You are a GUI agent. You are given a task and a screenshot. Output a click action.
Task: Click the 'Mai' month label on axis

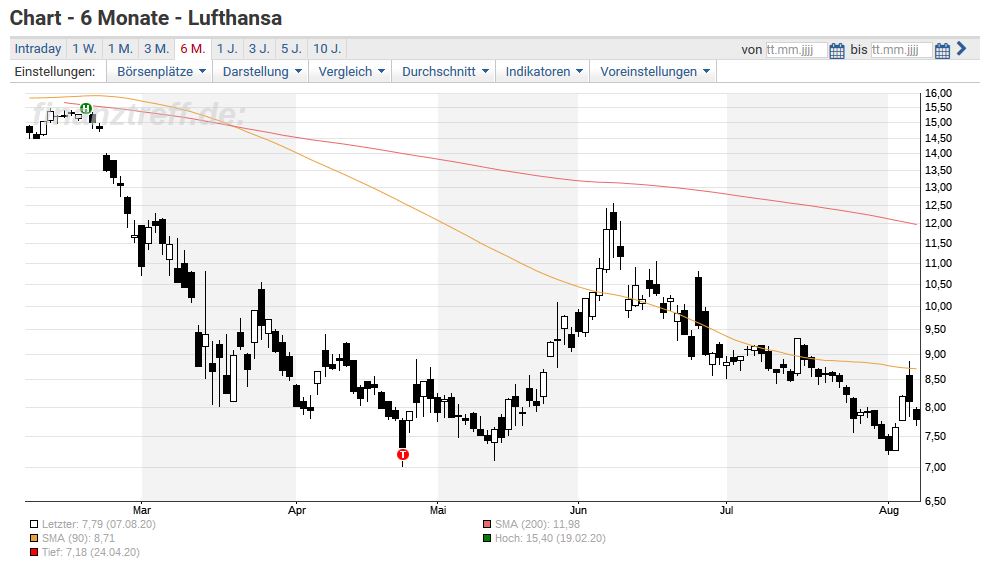pyautogui.click(x=437, y=510)
